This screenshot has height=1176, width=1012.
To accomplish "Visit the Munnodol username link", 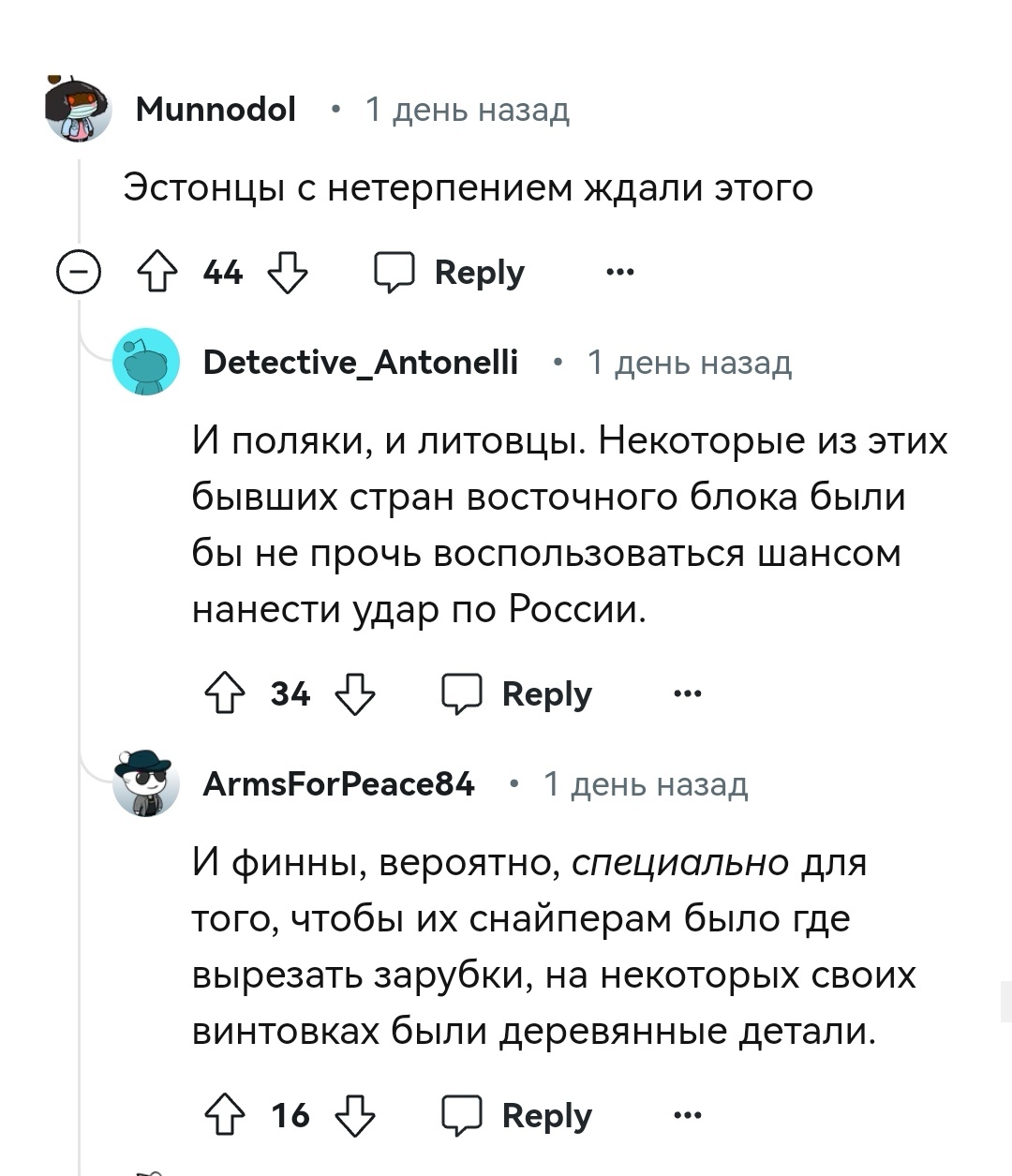I will (216, 110).
